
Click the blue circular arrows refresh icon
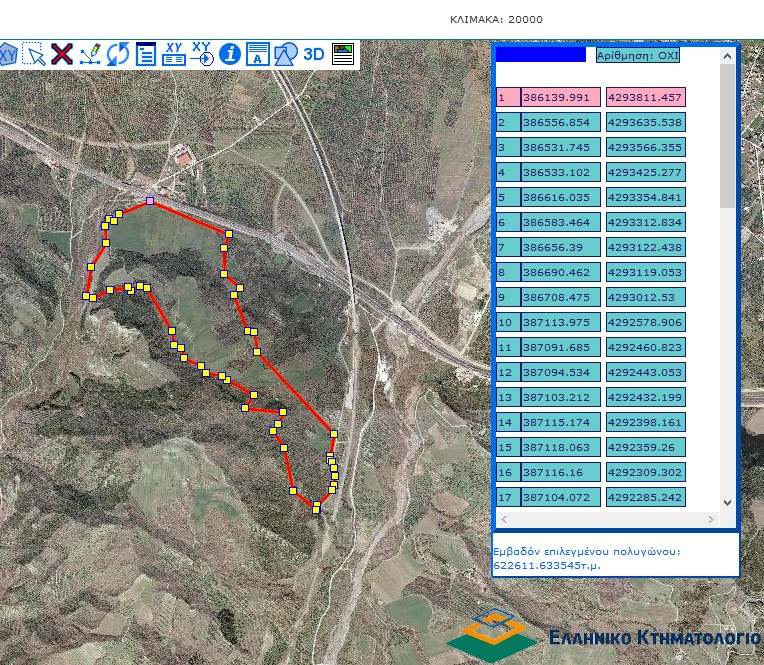pos(118,54)
